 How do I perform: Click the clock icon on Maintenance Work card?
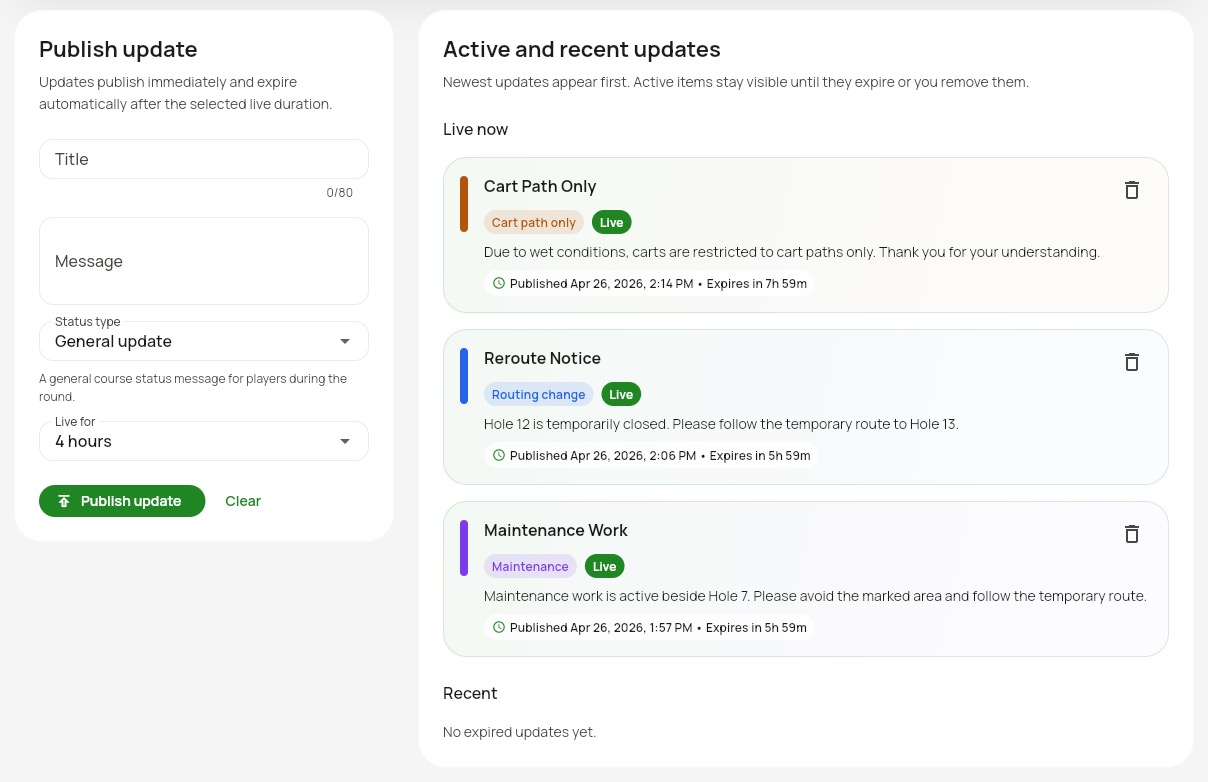pos(498,627)
